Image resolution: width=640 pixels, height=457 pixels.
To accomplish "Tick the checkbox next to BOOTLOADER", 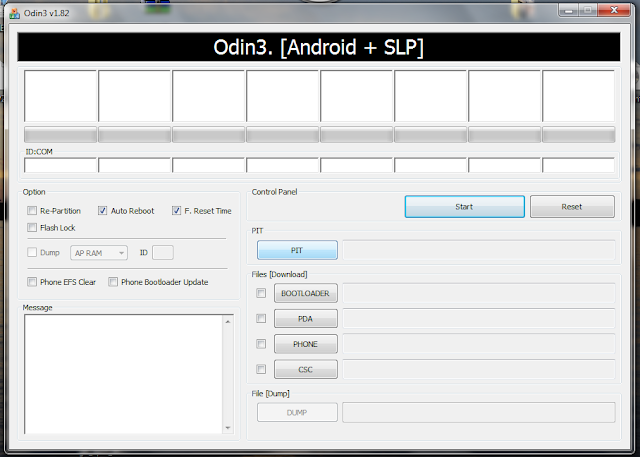I will (261, 293).
